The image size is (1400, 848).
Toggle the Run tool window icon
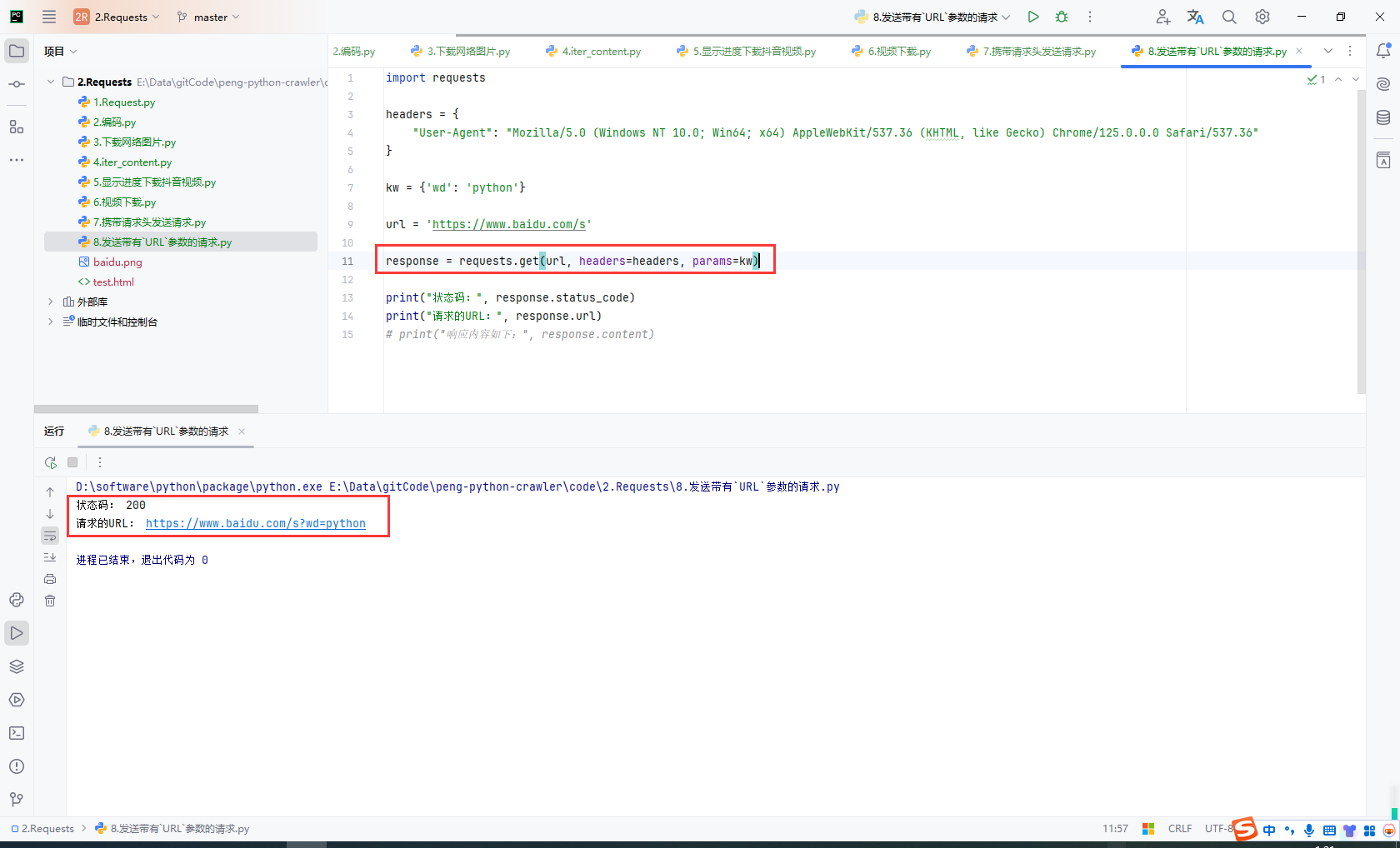pos(17,633)
